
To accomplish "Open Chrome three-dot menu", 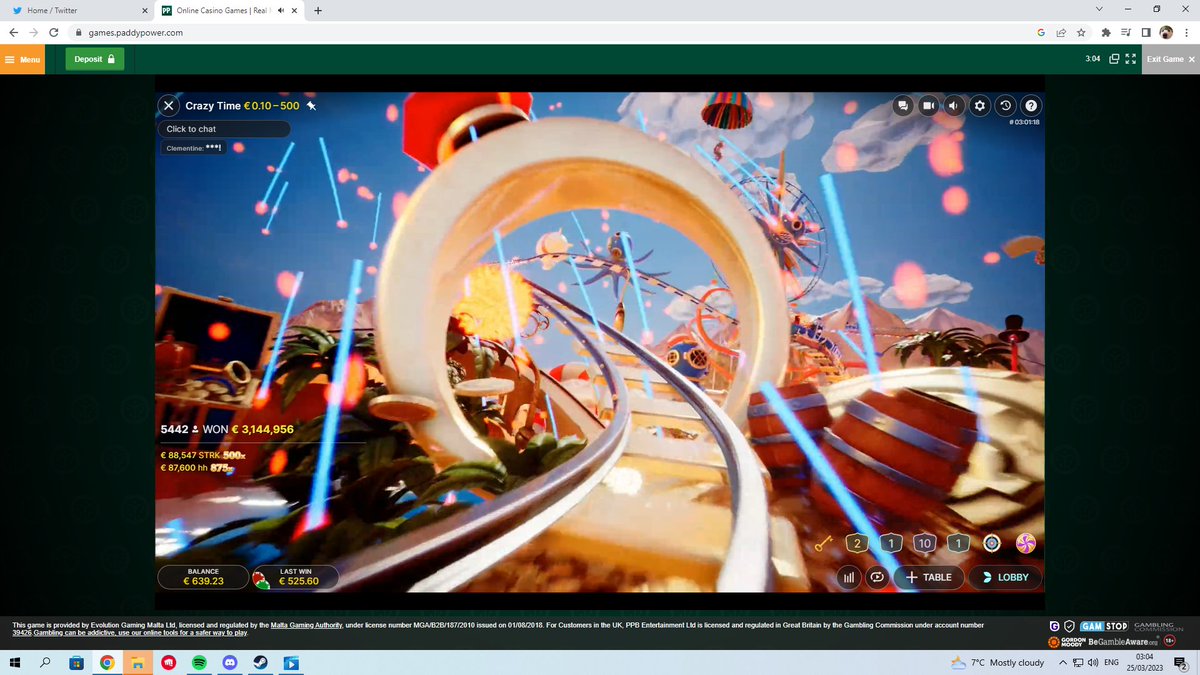I will 1186,33.
